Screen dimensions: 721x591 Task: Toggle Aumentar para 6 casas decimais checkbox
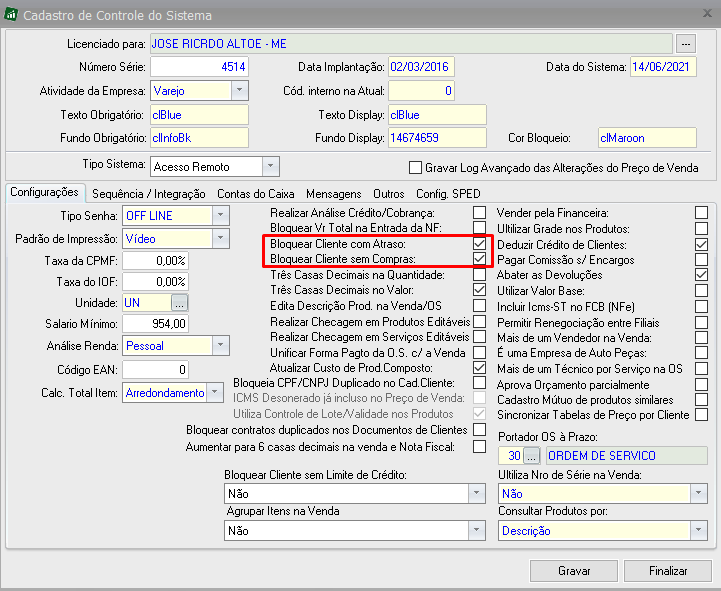(479, 447)
